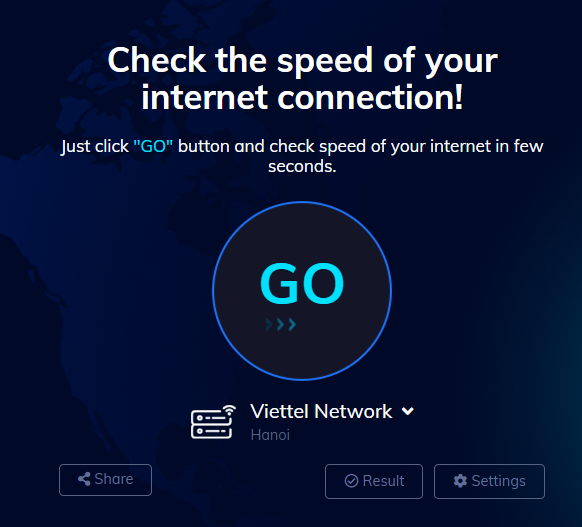Click the cyan "GO" word in the instructions

click(x=153, y=146)
